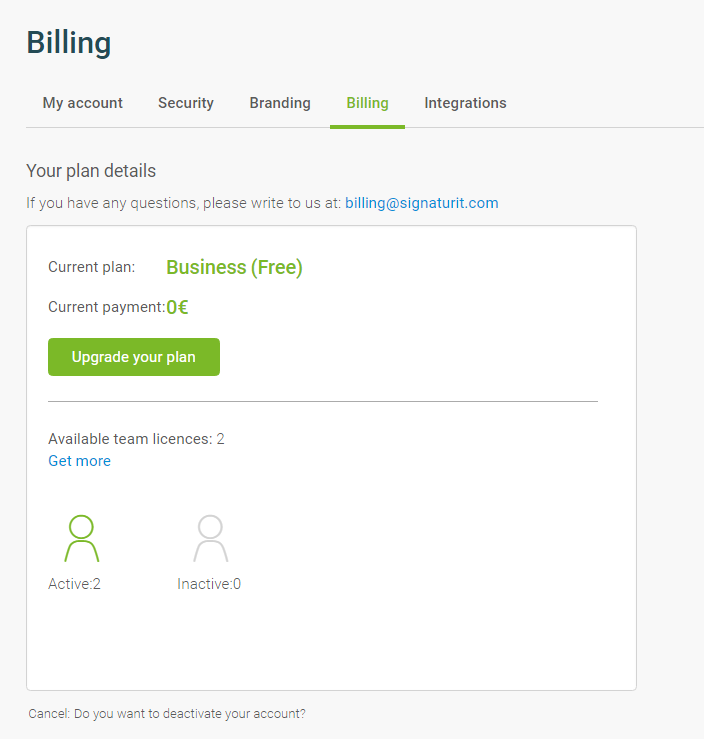Open the Integrations tab
This screenshot has height=739, width=704.
465,103
